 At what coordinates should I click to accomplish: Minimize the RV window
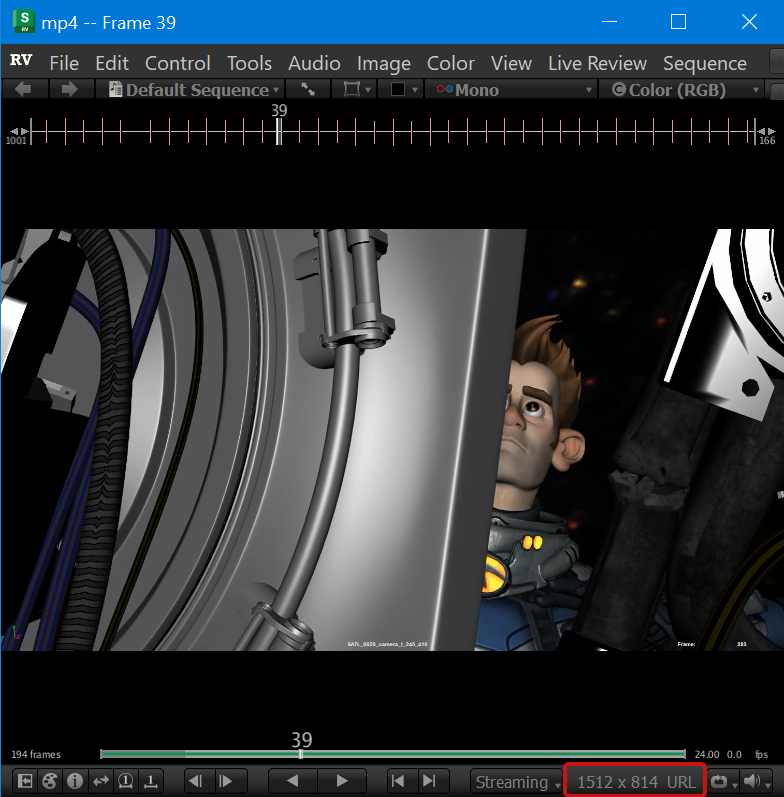click(609, 22)
